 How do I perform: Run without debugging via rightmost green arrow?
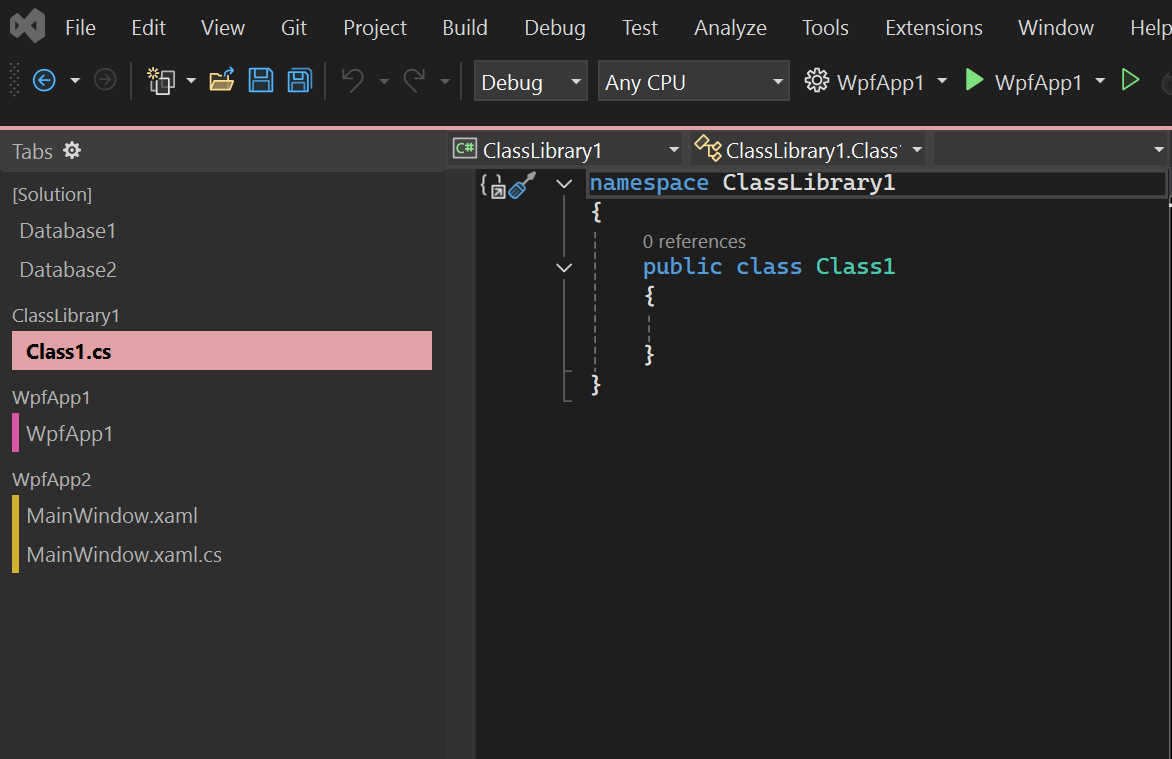[1131, 80]
